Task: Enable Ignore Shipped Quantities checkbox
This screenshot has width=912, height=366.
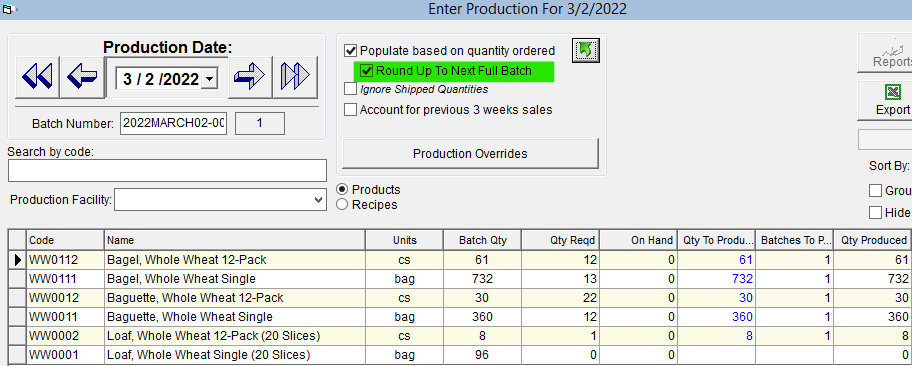Action: 351,89
